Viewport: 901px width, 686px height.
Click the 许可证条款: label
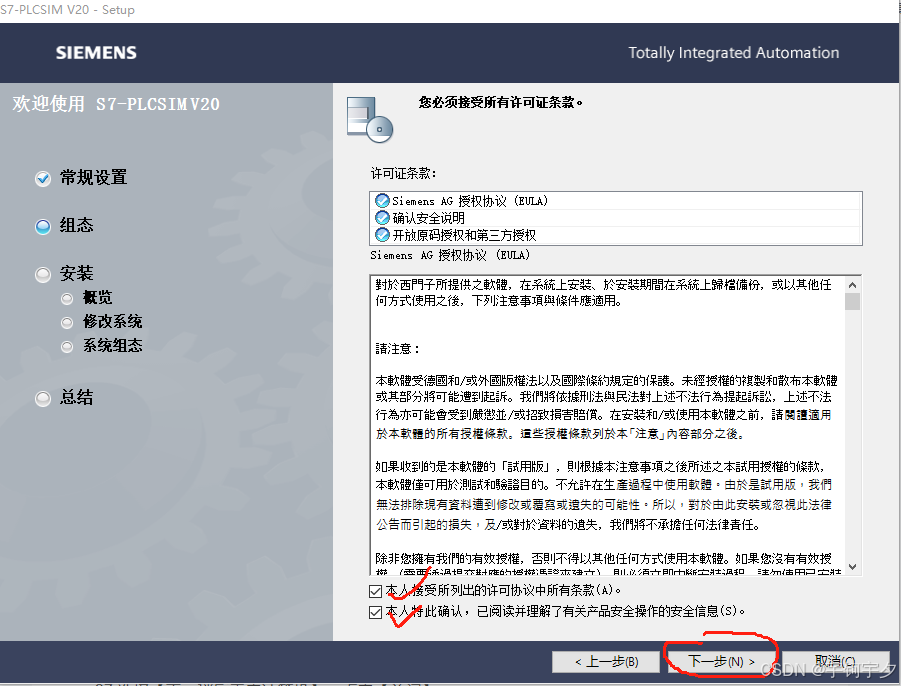tap(403, 174)
